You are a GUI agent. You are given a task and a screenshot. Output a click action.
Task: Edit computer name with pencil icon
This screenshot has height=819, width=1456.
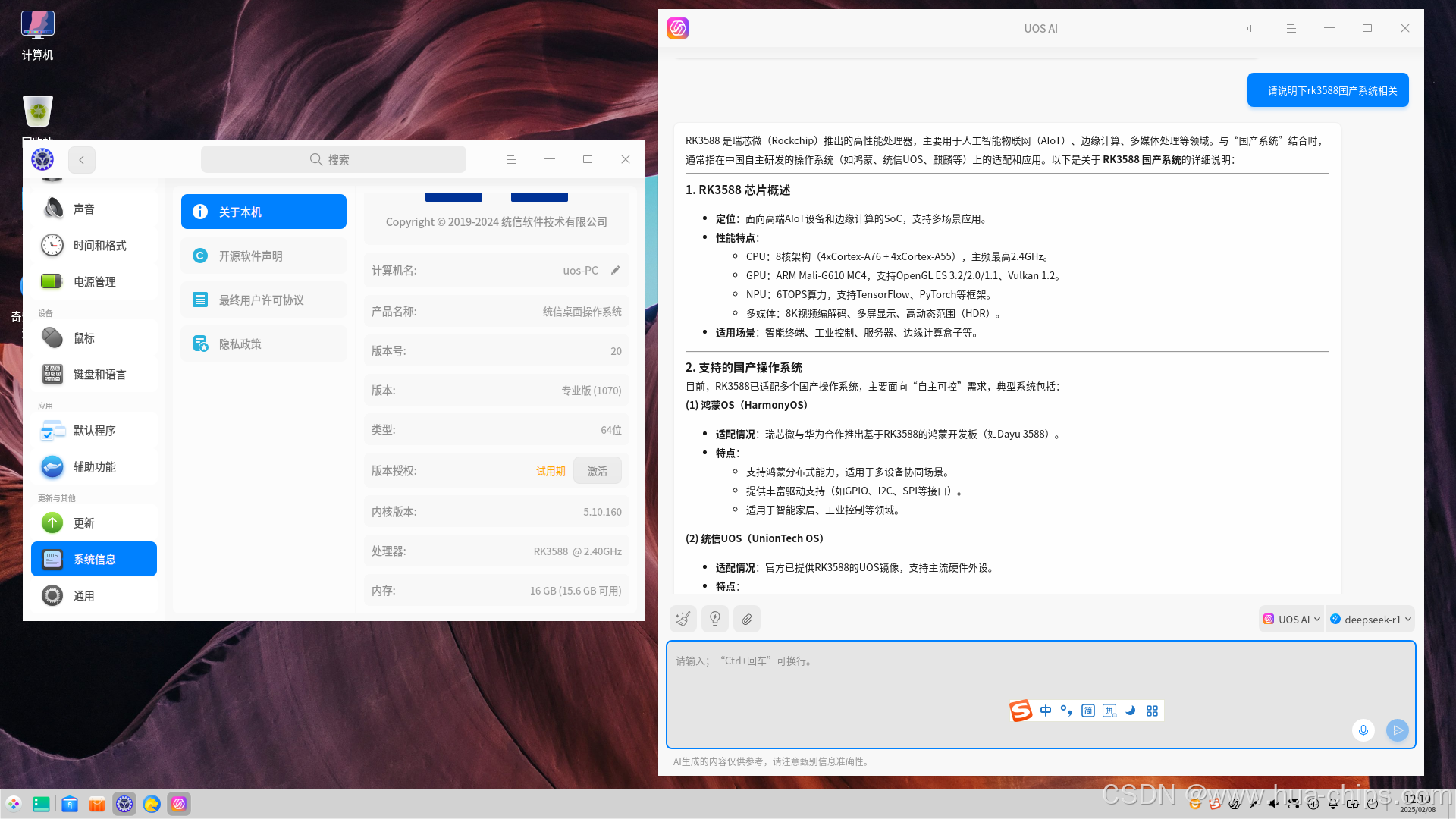click(616, 270)
